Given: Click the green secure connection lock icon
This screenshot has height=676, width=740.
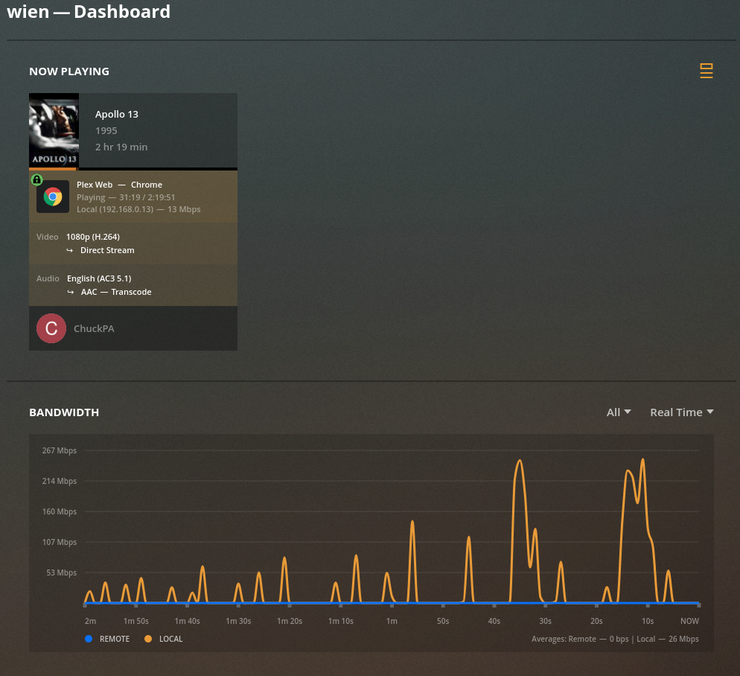Looking at the screenshot, I should [x=37, y=179].
